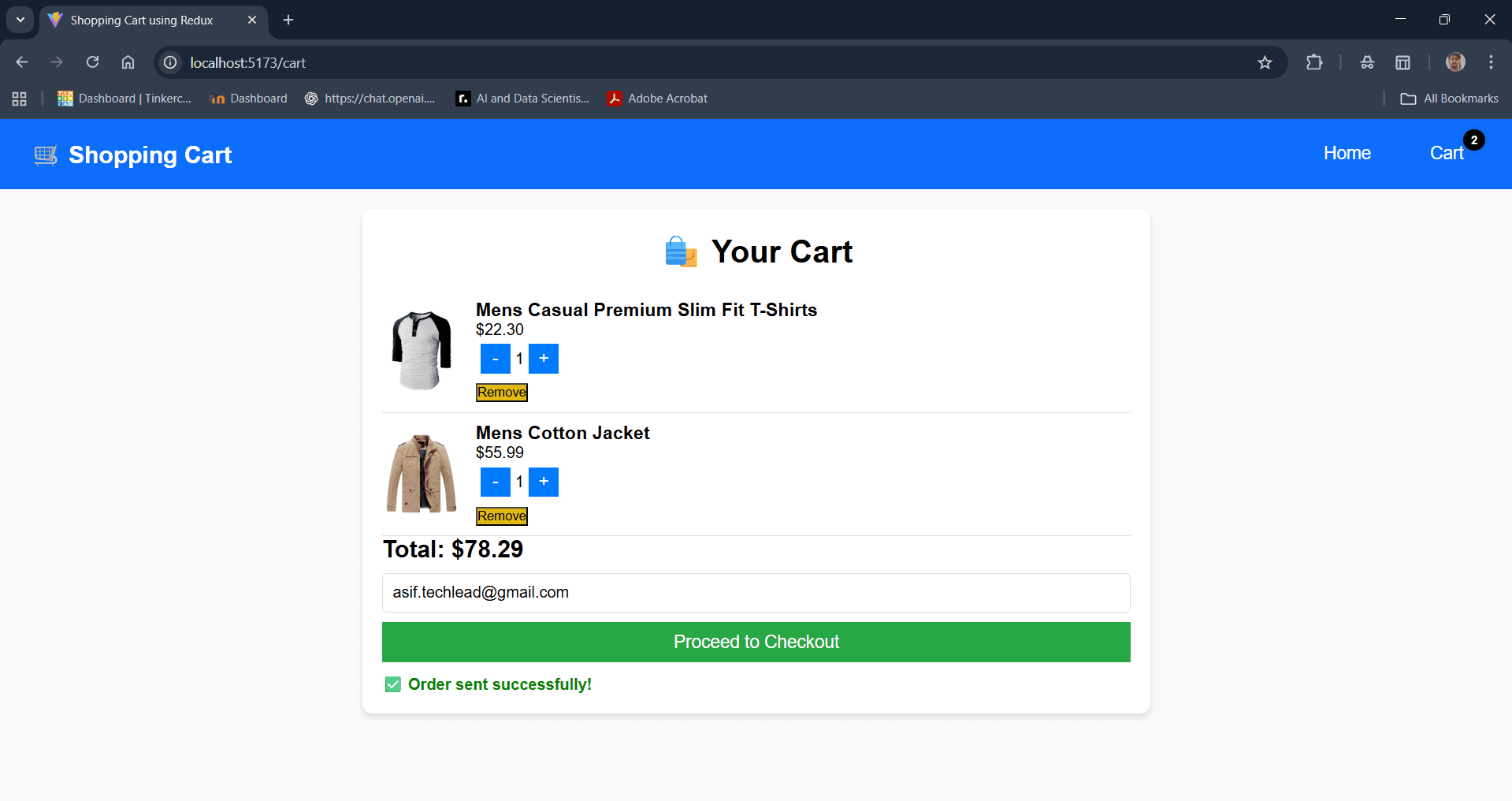Click the Shopping Cart logo icon

(45, 155)
